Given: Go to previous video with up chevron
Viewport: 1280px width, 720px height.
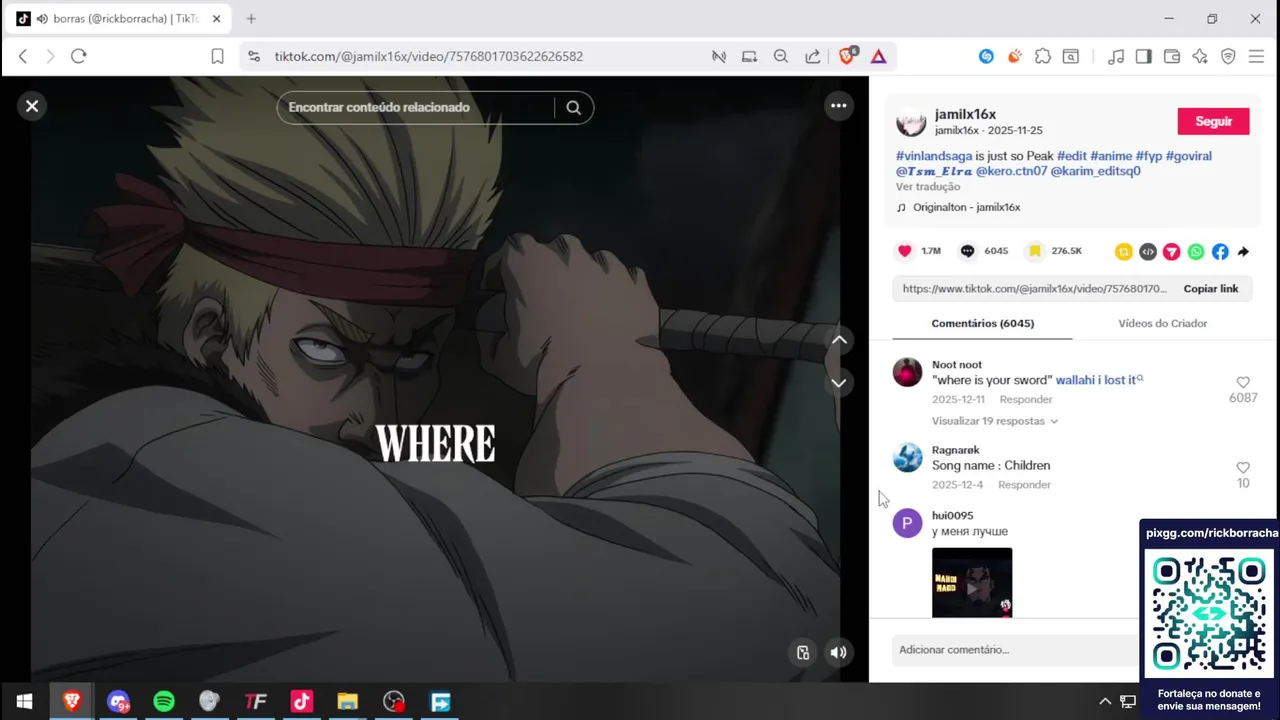Looking at the screenshot, I should point(839,340).
